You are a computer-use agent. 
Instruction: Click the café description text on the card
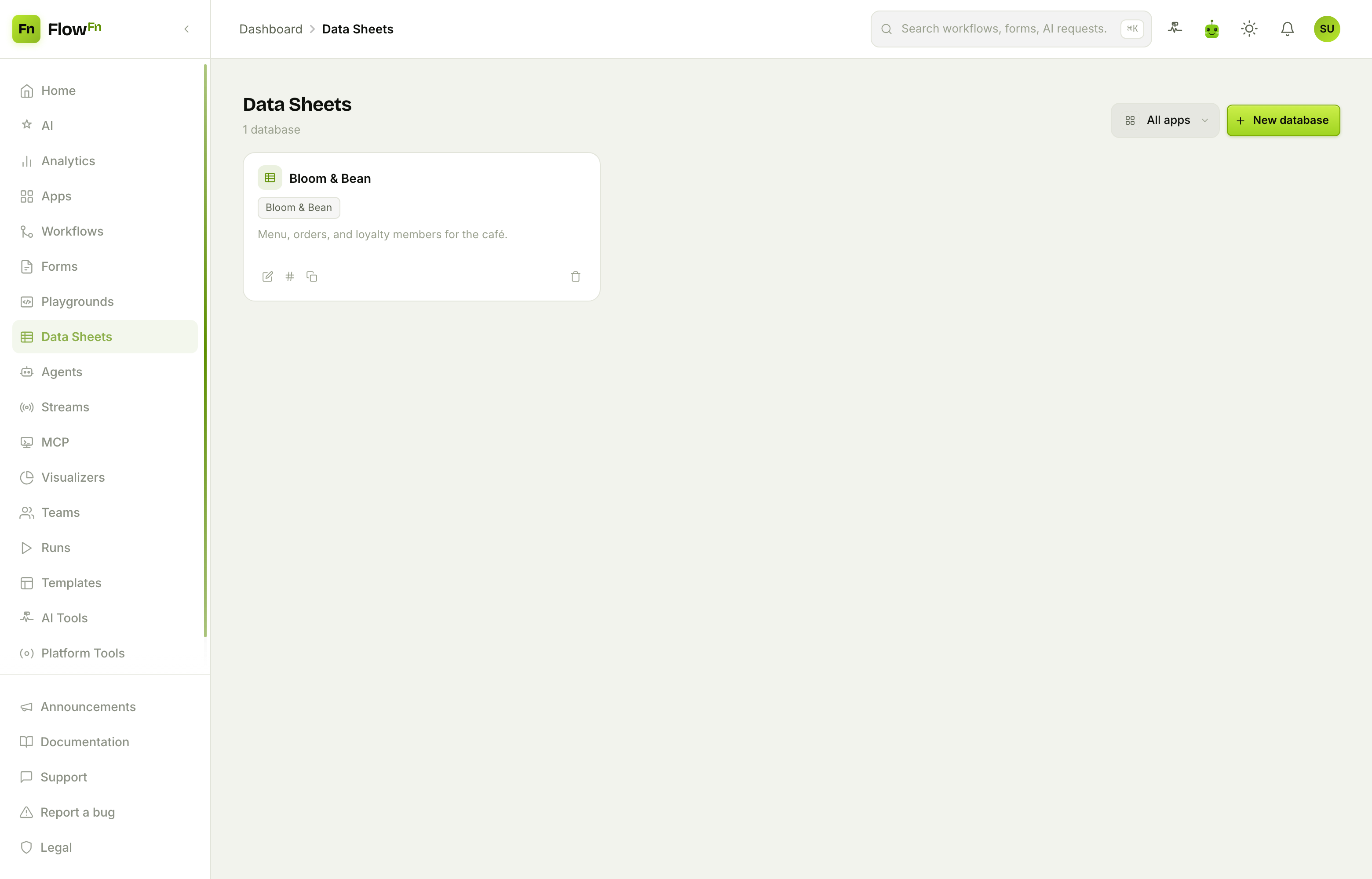click(383, 235)
